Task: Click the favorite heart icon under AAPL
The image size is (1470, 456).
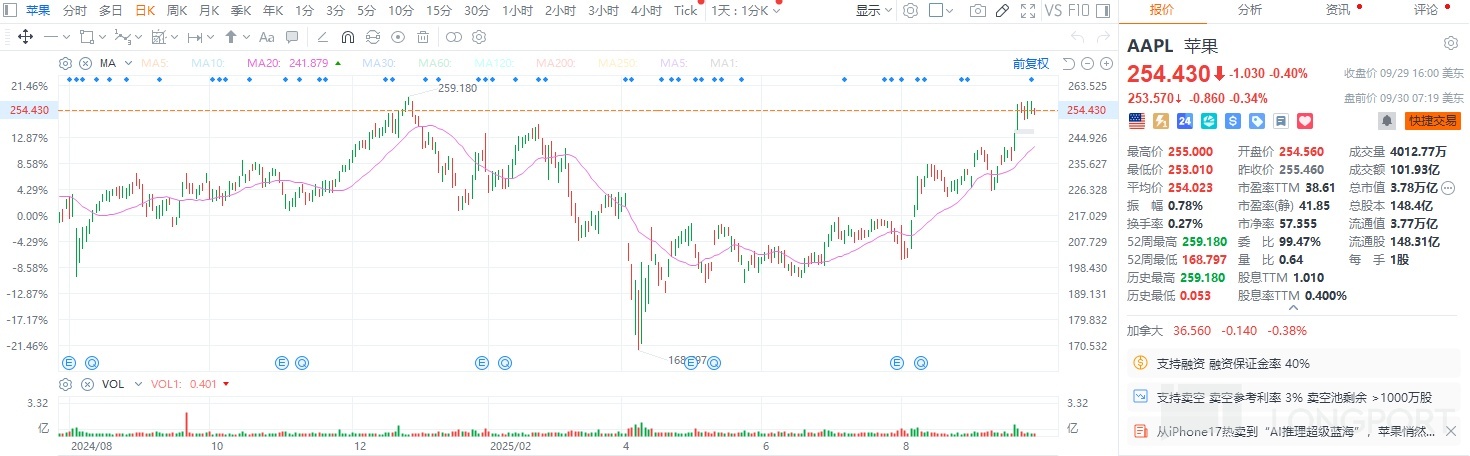Action: pos(1304,120)
